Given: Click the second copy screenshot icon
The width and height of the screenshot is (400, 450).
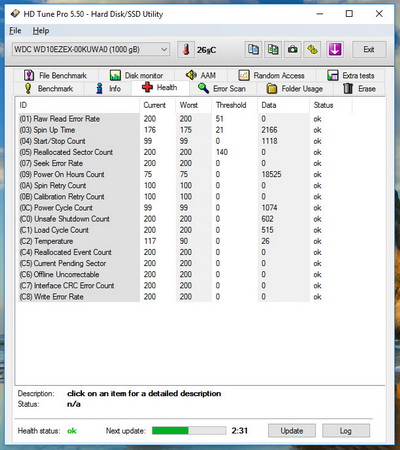Looking at the screenshot, I should click(x=273, y=50).
